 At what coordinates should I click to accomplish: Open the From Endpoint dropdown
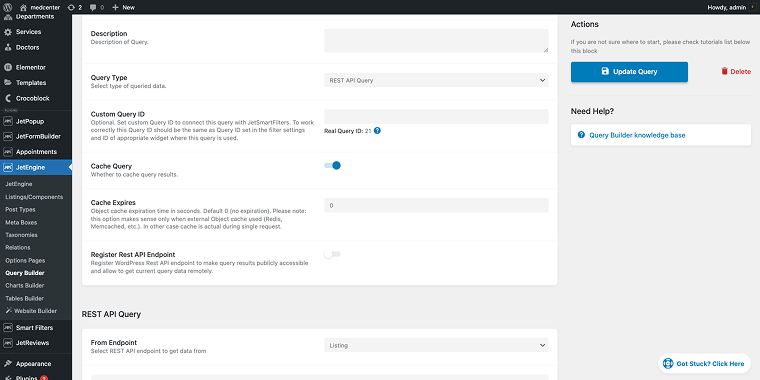[x=436, y=345]
